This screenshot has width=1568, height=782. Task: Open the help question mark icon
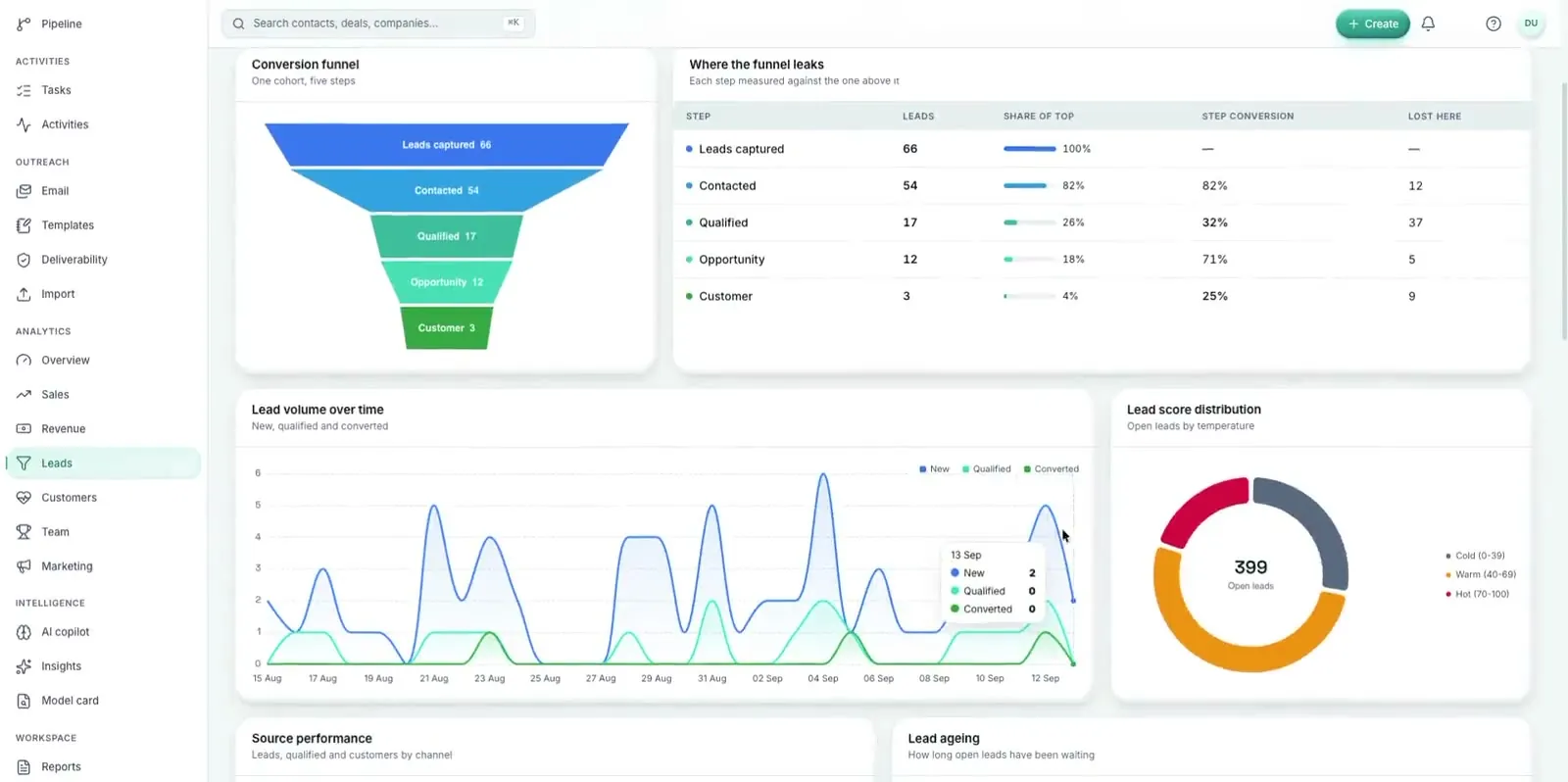click(1493, 24)
